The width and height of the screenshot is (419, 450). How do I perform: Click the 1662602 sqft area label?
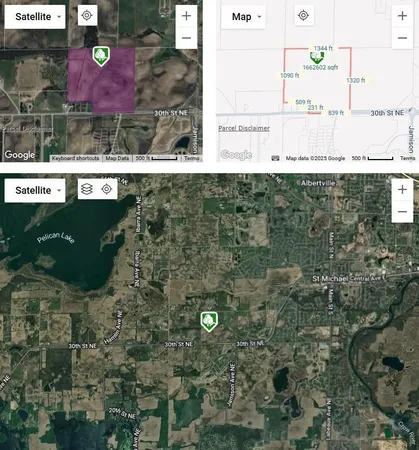pos(320,67)
